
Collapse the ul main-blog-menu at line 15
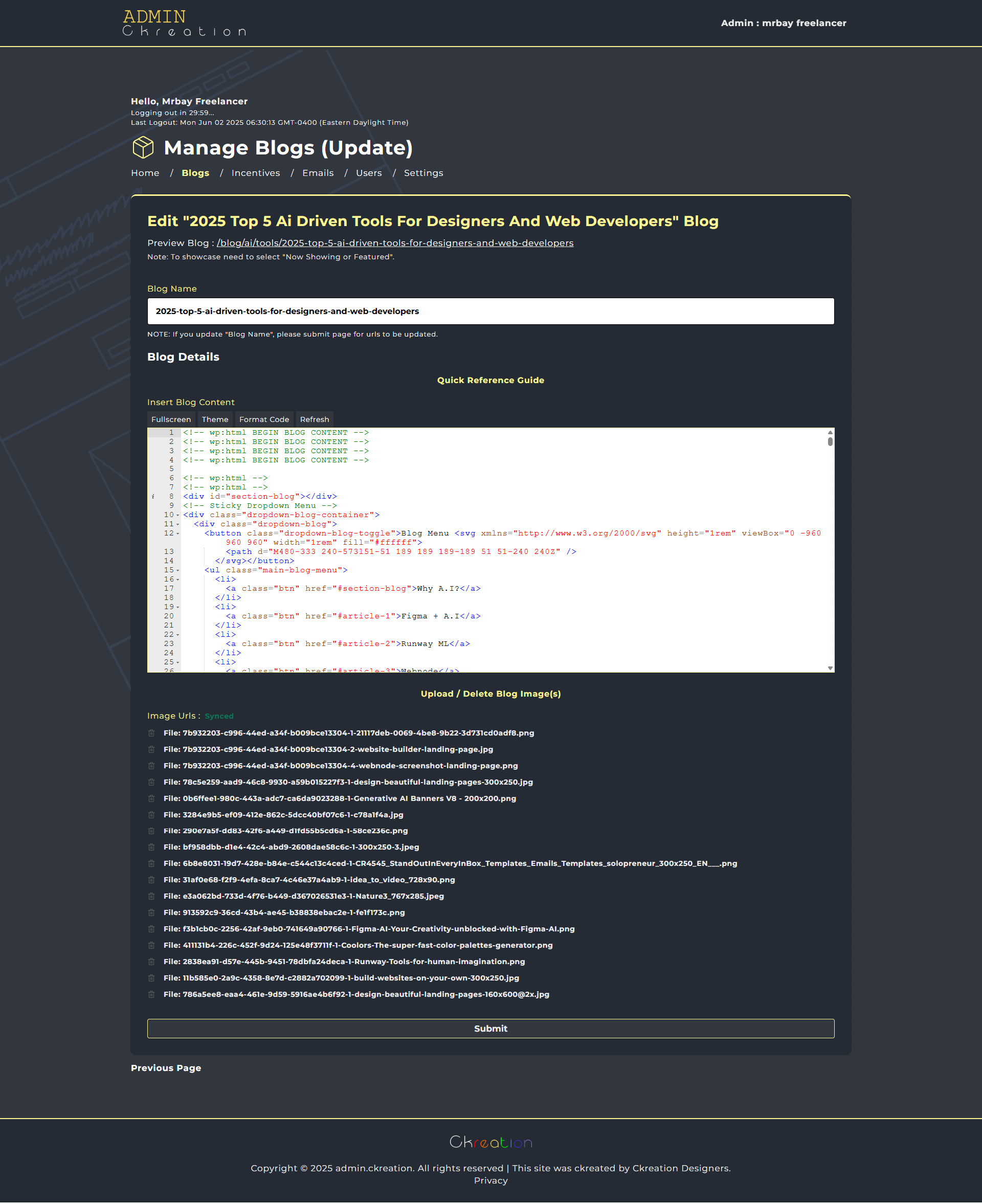[x=177, y=570]
